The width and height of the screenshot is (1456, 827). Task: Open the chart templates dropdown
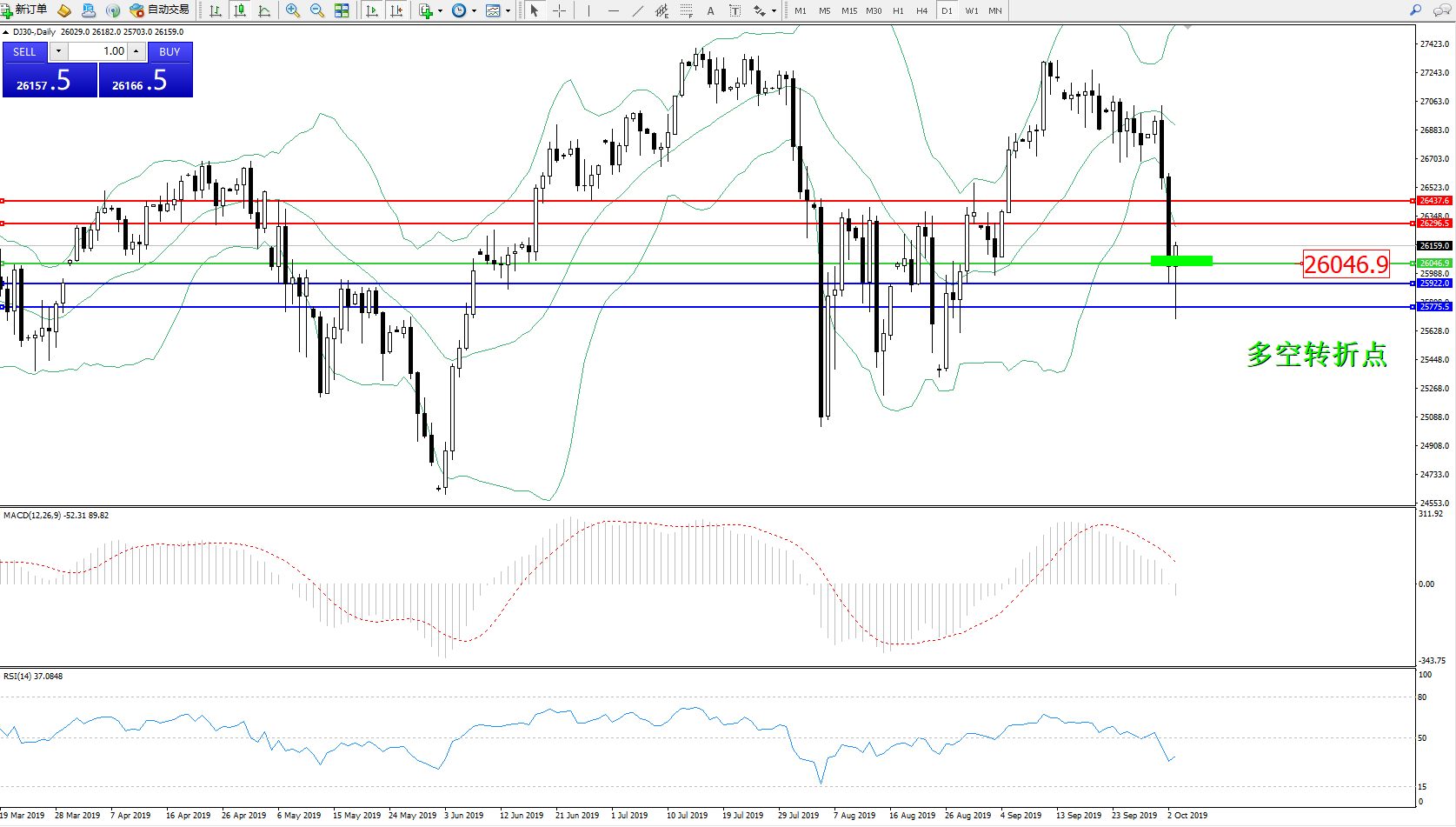[x=498, y=10]
